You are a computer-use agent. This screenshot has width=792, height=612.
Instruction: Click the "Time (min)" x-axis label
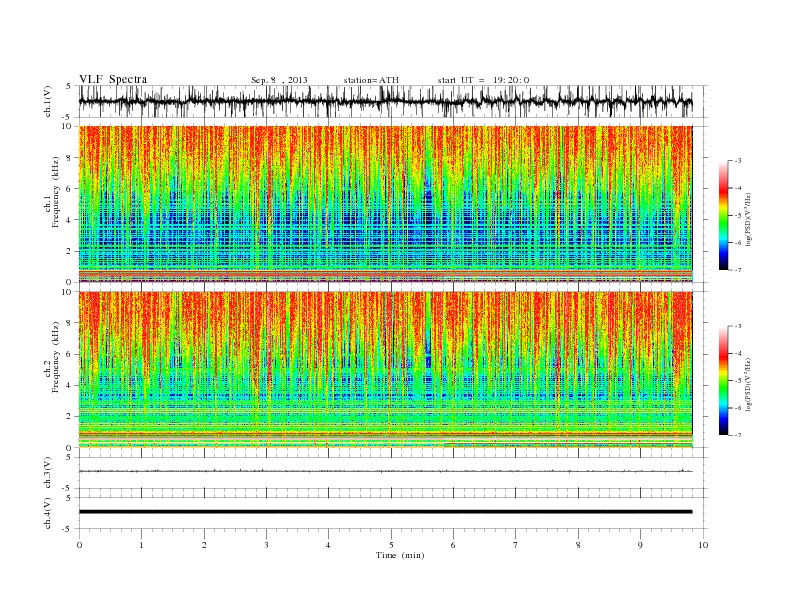pos(400,555)
